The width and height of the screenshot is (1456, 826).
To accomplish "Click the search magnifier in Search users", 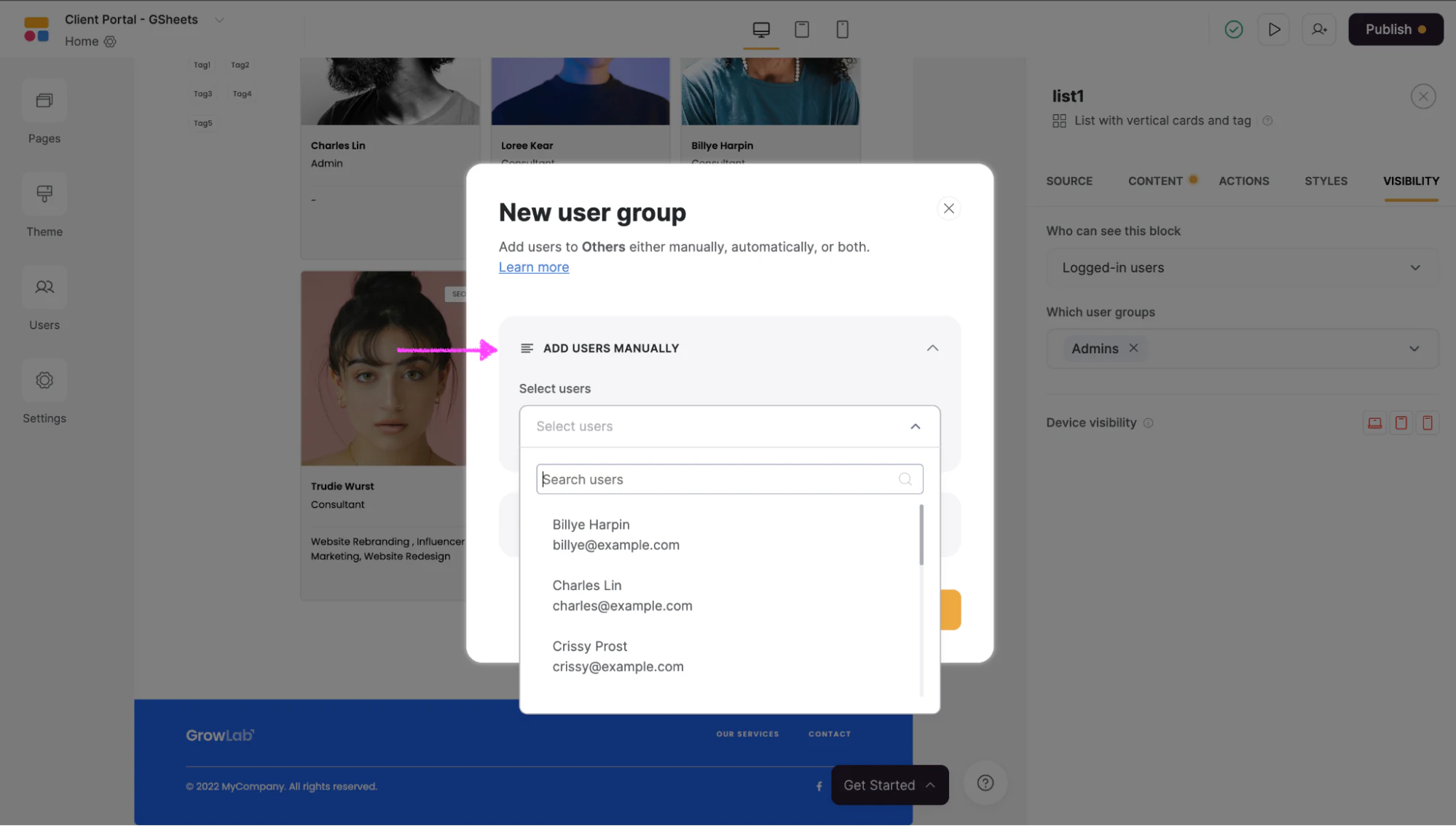I will click(905, 479).
